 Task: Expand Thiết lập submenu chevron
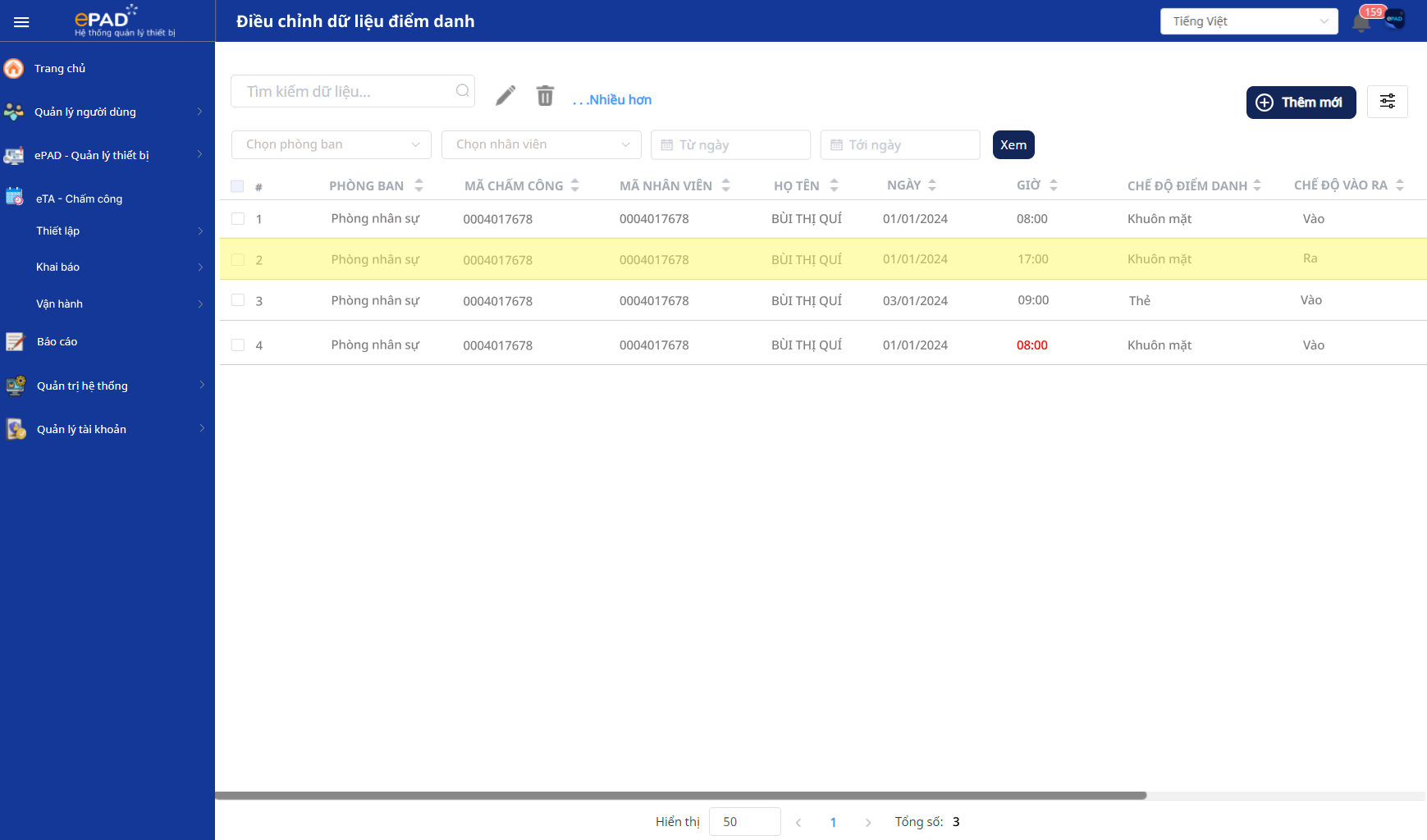click(200, 231)
